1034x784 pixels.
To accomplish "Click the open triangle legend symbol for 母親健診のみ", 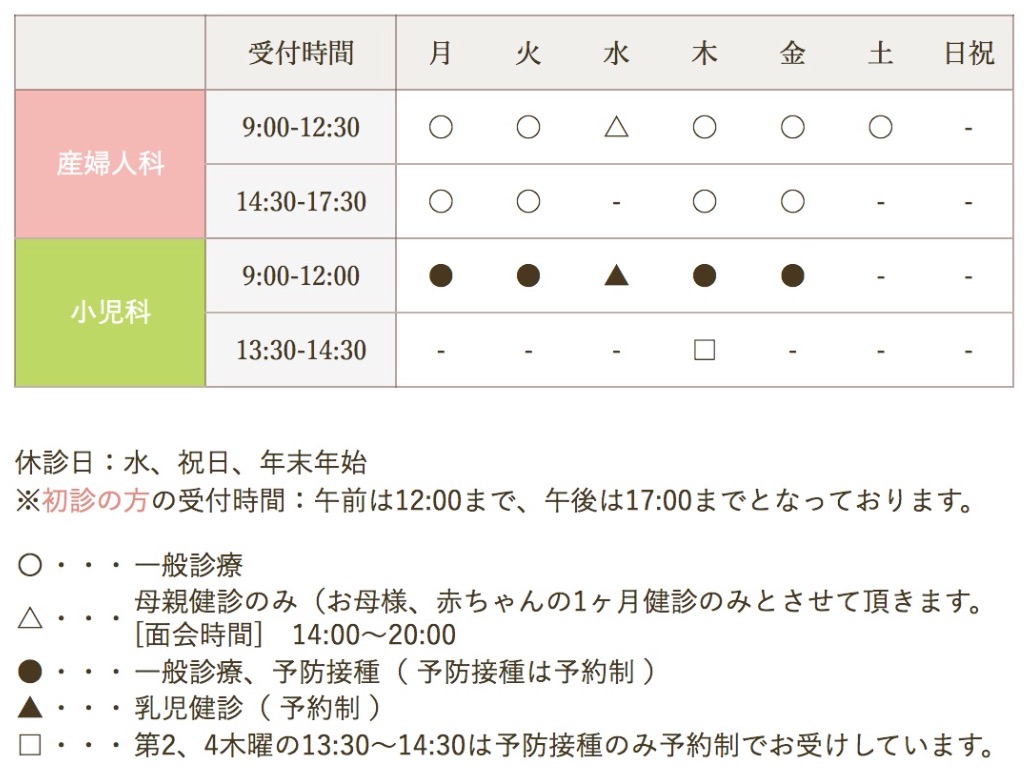I will coord(30,618).
